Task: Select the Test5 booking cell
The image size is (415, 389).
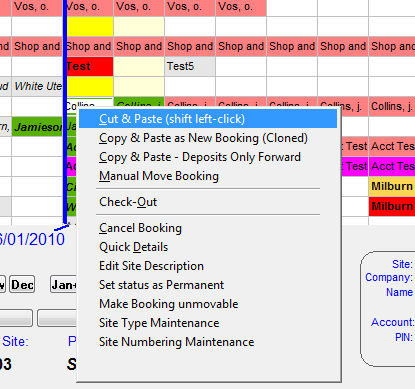Action: (190, 66)
